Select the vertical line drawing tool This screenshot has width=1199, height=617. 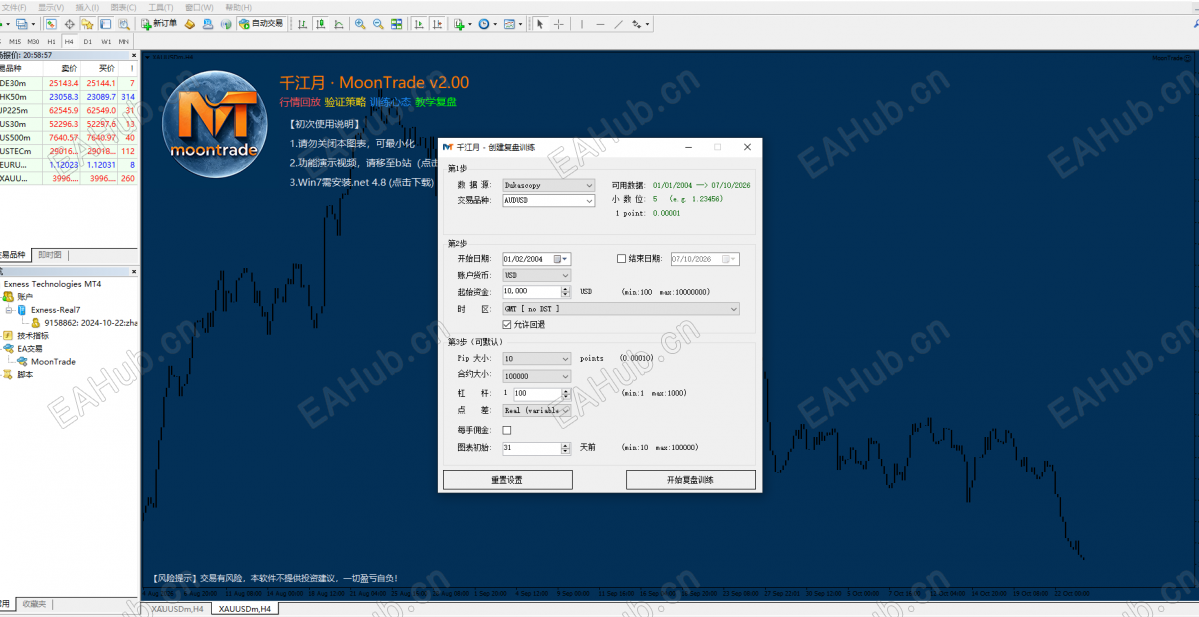582,24
